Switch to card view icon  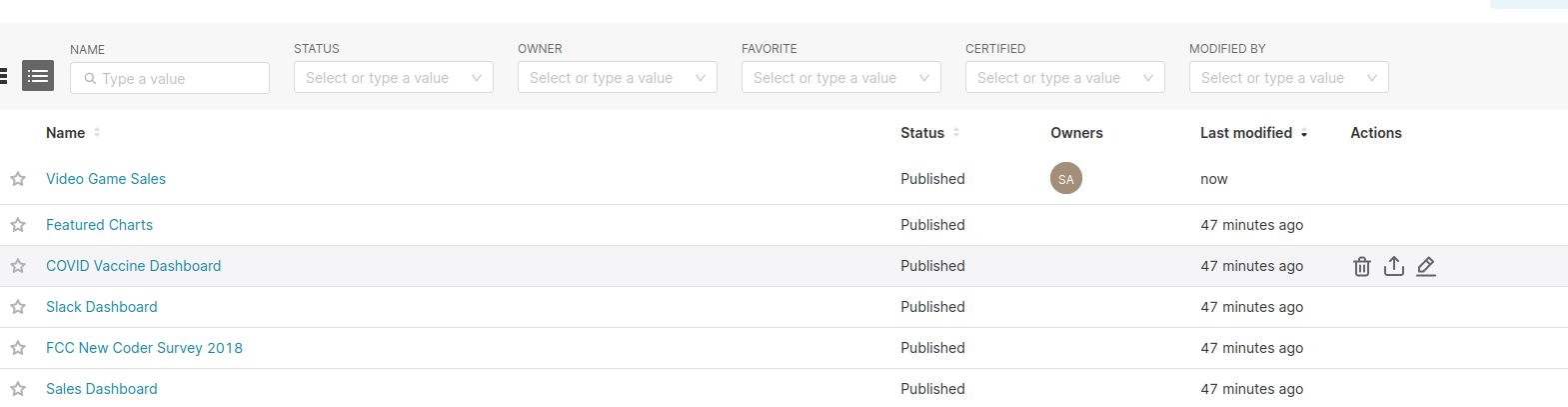tap(3, 76)
